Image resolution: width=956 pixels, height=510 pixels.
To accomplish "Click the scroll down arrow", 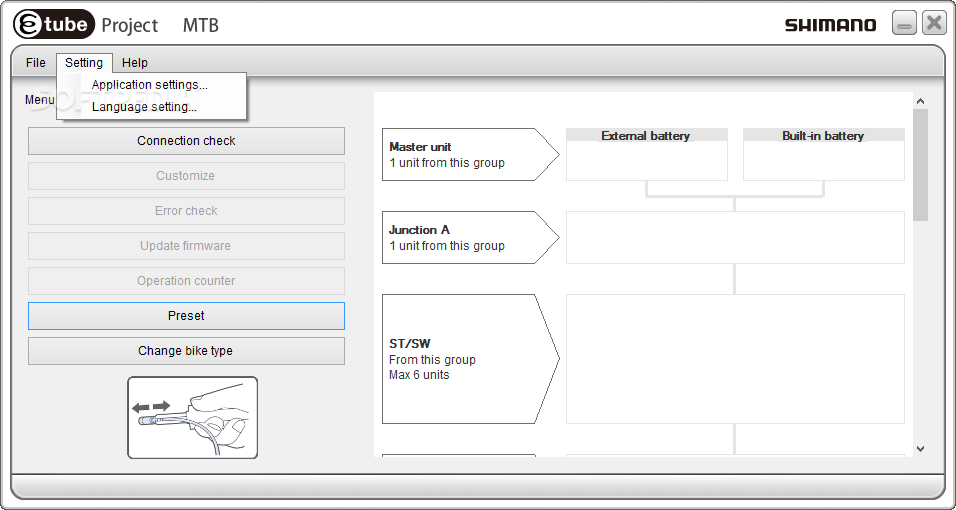I will [x=921, y=448].
